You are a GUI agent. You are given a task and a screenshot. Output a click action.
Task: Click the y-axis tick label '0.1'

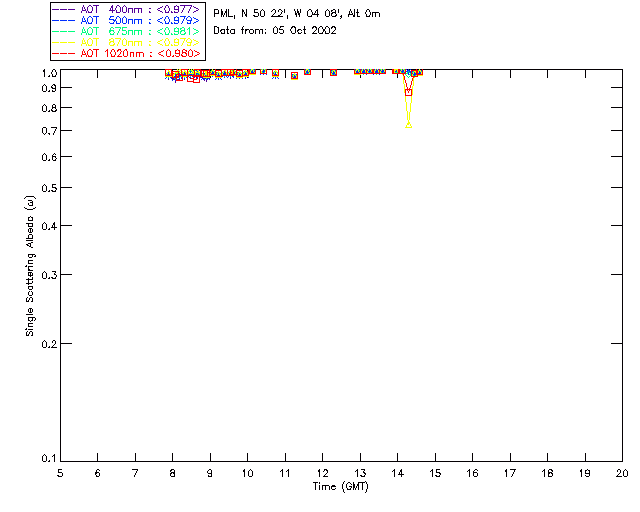tap(49, 459)
